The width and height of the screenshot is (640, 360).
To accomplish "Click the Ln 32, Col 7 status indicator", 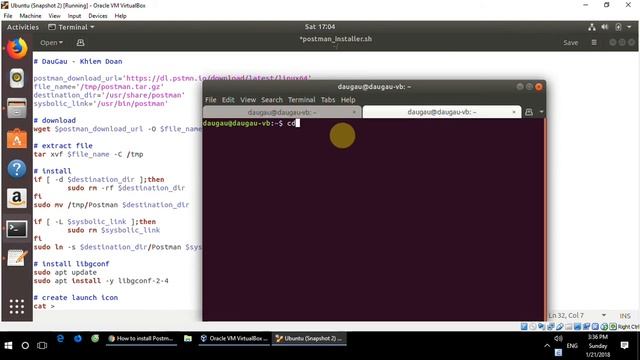I will (x=566, y=316).
